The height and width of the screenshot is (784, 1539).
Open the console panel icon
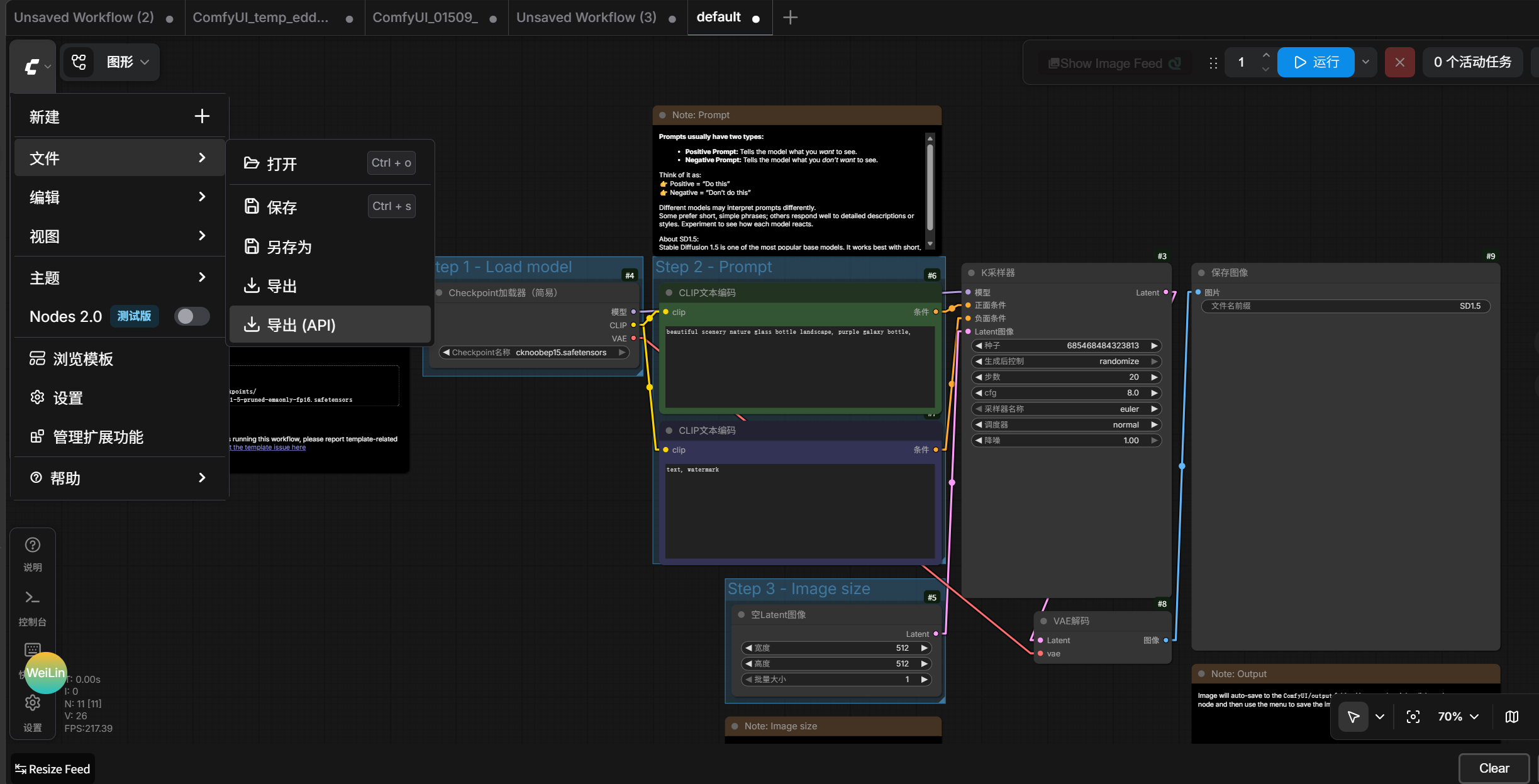(x=32, y=597)
